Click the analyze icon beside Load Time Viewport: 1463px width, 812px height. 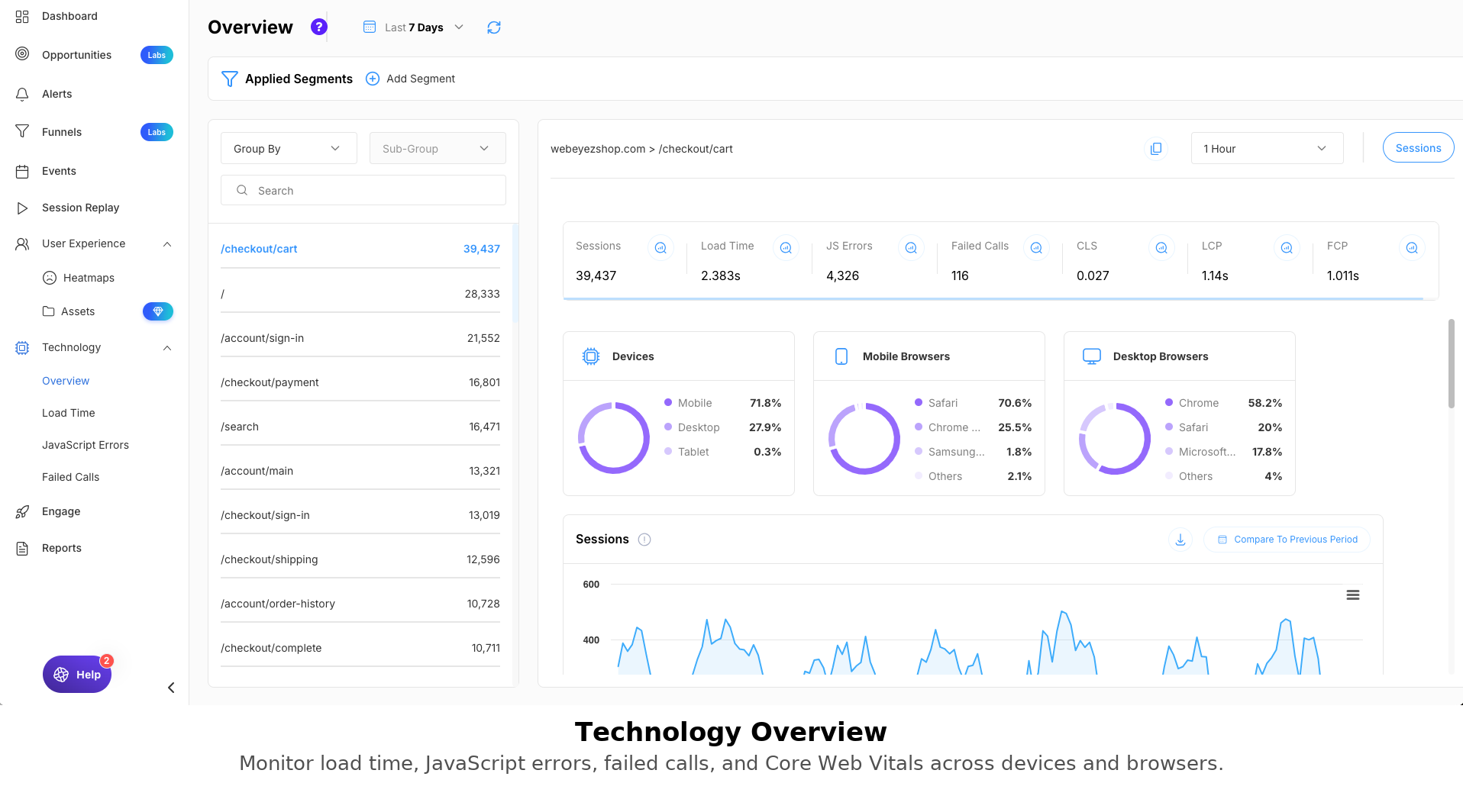click(x=785, y=247)
